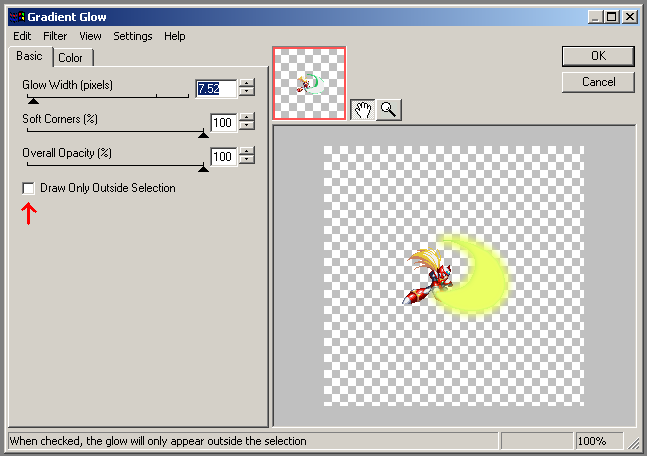Decrease Soft Corners with down arrow
The image size is (647, 456).
click(x=247, y=126)
